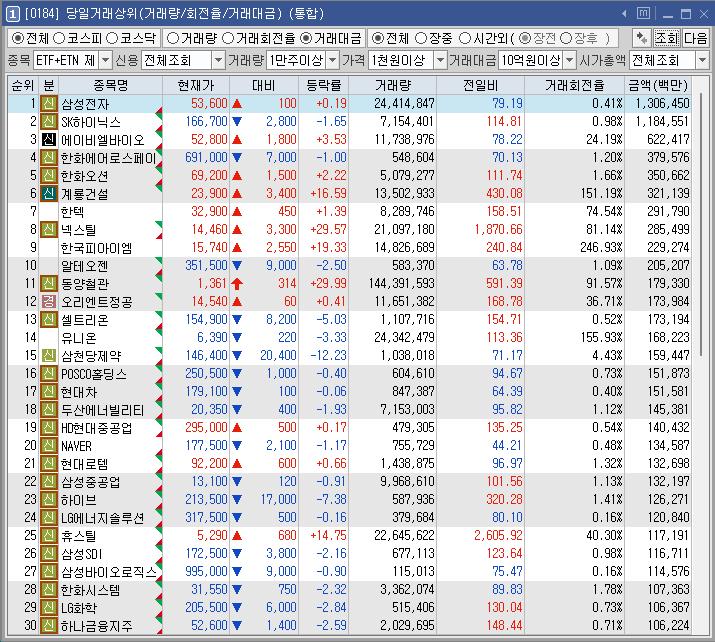
Task: Click the 신 badge for 셀트리온
Action: (x=48, y=320)
